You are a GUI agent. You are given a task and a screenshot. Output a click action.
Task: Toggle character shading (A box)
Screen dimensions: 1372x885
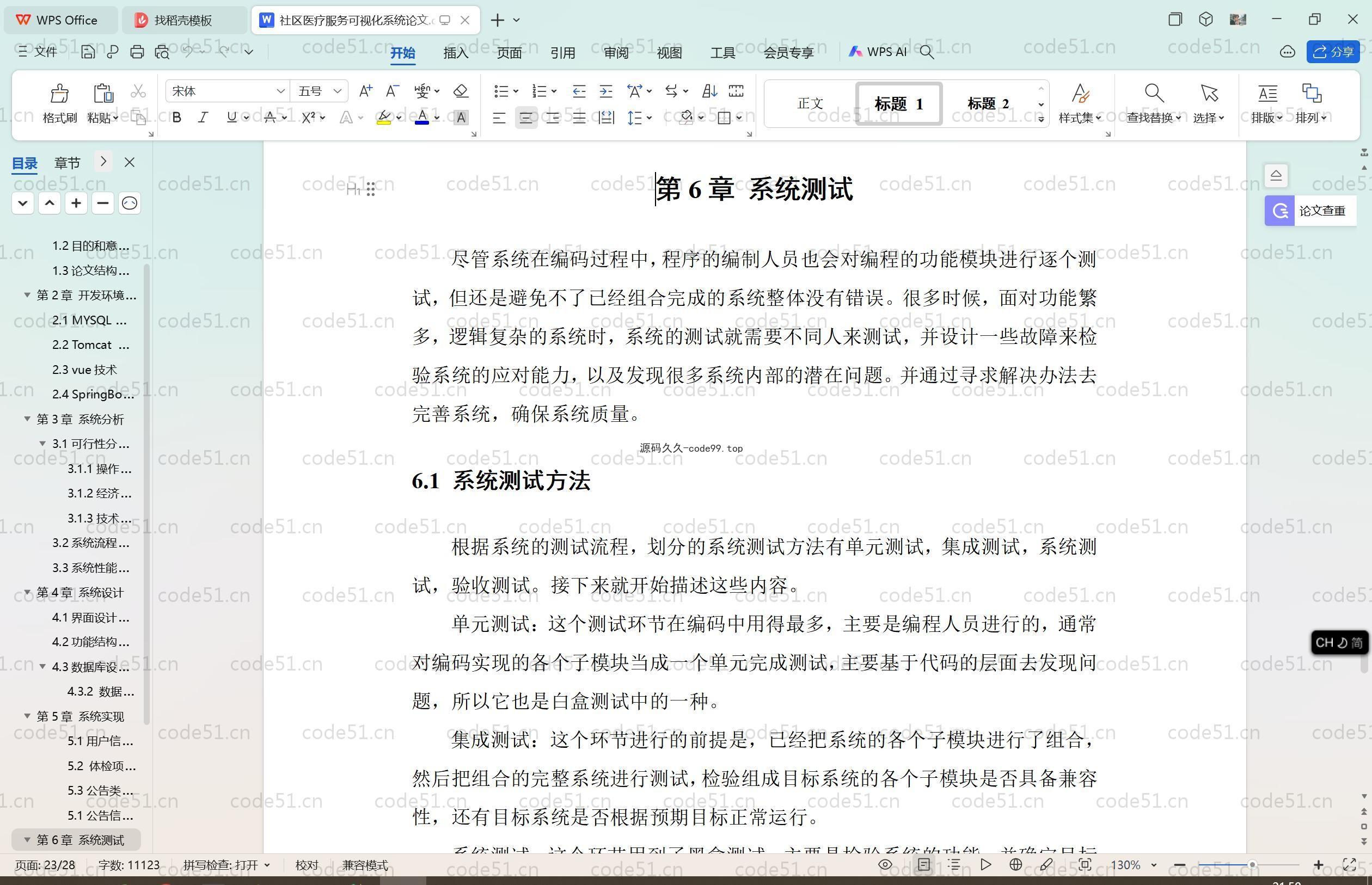pyautogui.click(x=461, y=118)
